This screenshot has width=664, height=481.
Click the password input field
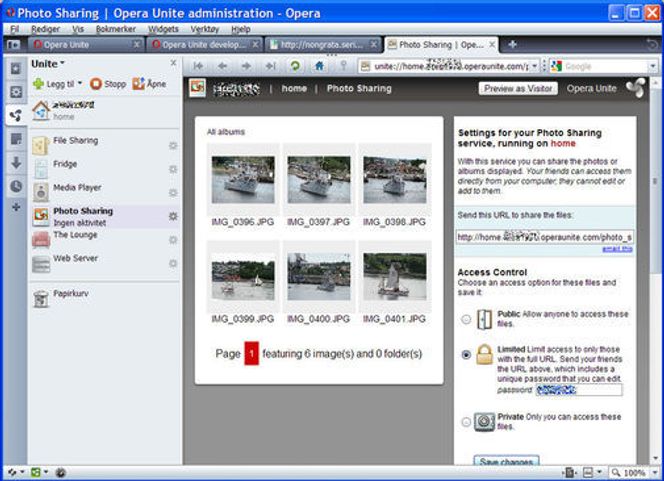(x=578, y=390)
